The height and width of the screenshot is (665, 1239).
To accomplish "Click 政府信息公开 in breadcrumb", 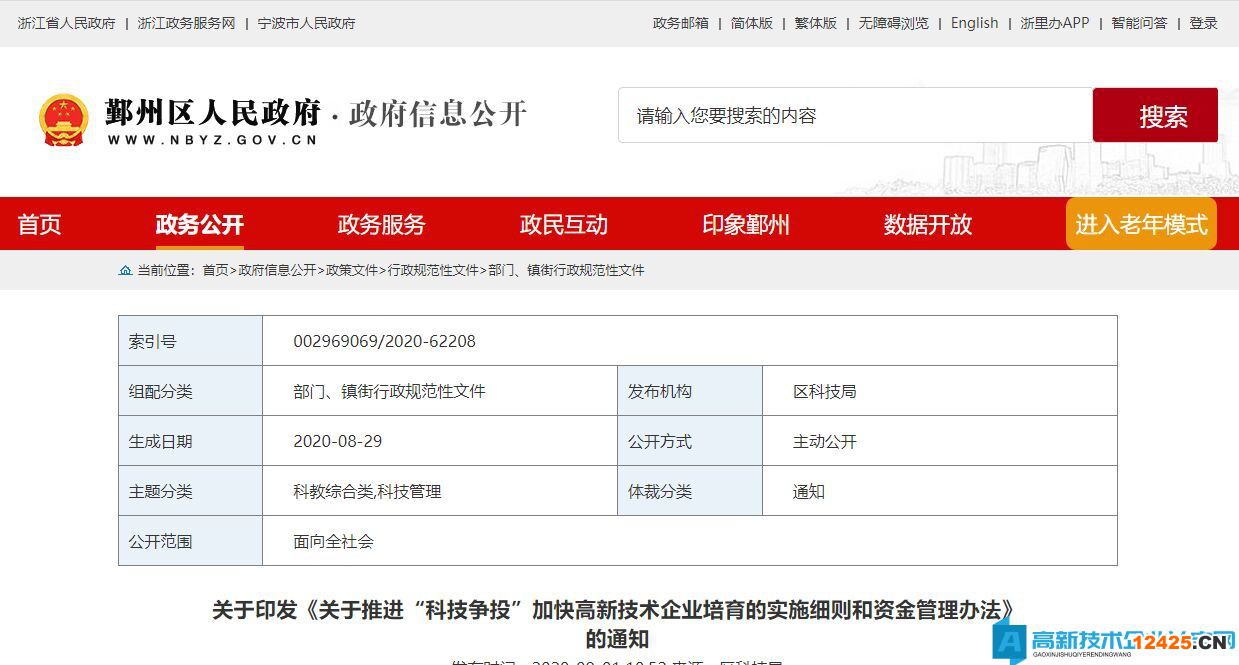I will tap(277, 271).
